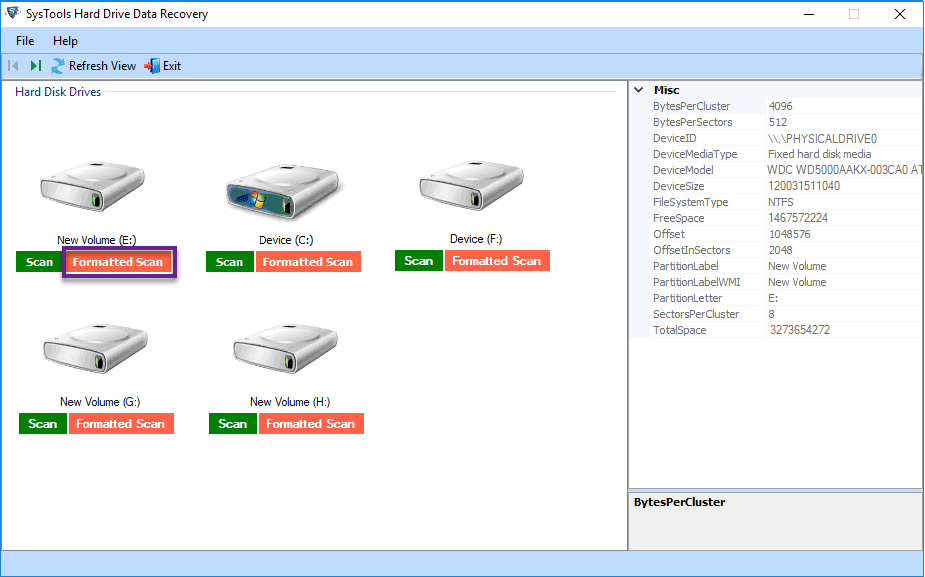The height and width of the screenshot is (577, 925).
Task: Click the Exit toolbar icon
Action: [152, 65]
